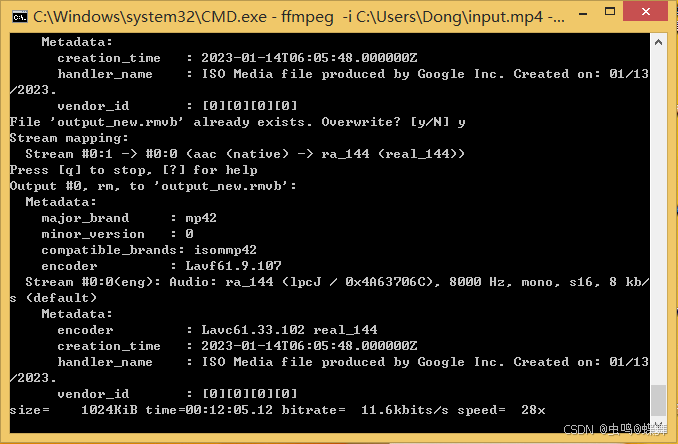Click the 'speed= 28x' value
This screenshot has width=678, height=444.
[x=502, y=410]
